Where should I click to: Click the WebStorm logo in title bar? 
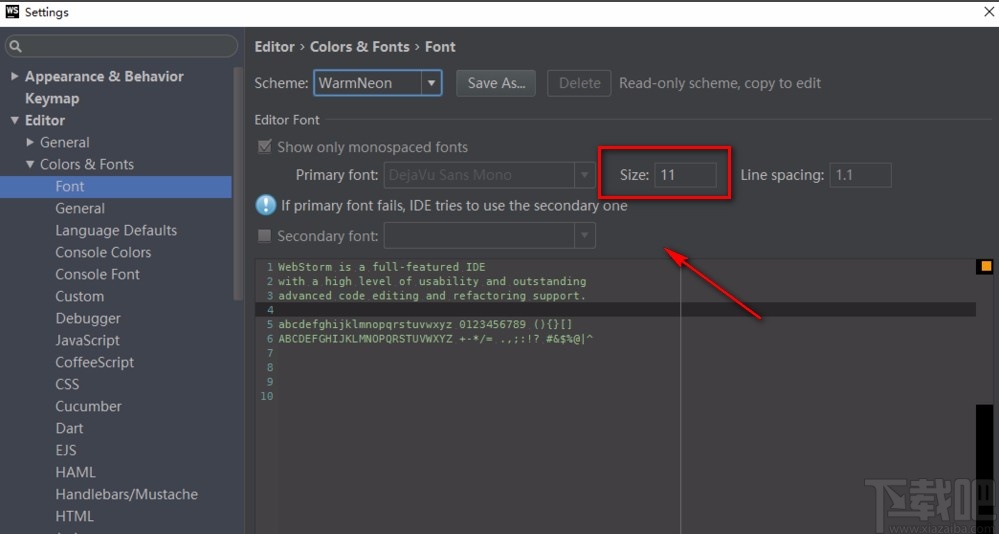click(x=12, y=11)
